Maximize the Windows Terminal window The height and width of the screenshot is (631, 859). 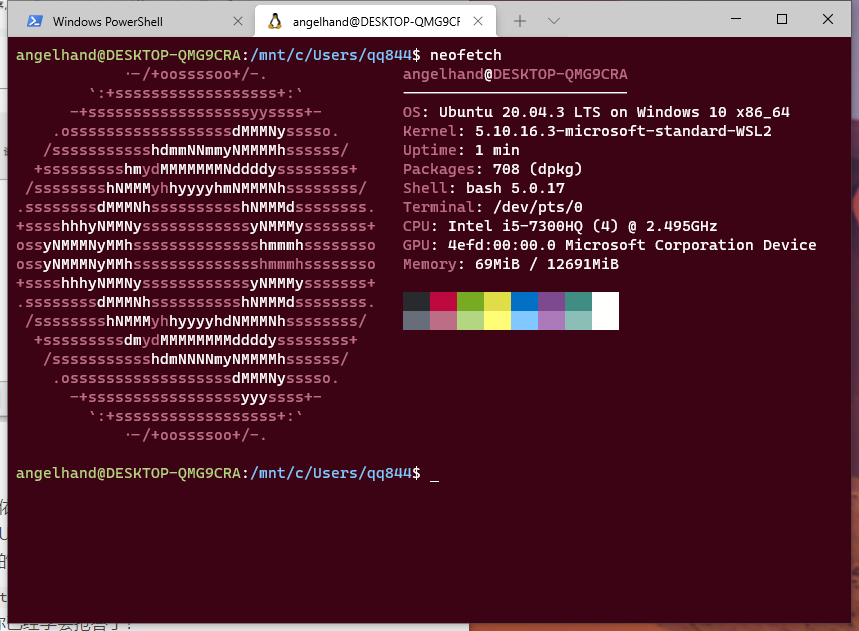pos(782,19)
